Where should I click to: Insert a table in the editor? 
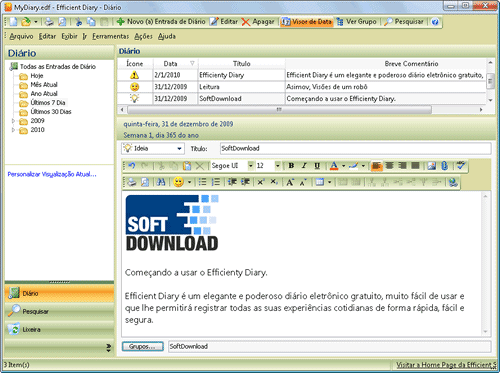(320, 182)
